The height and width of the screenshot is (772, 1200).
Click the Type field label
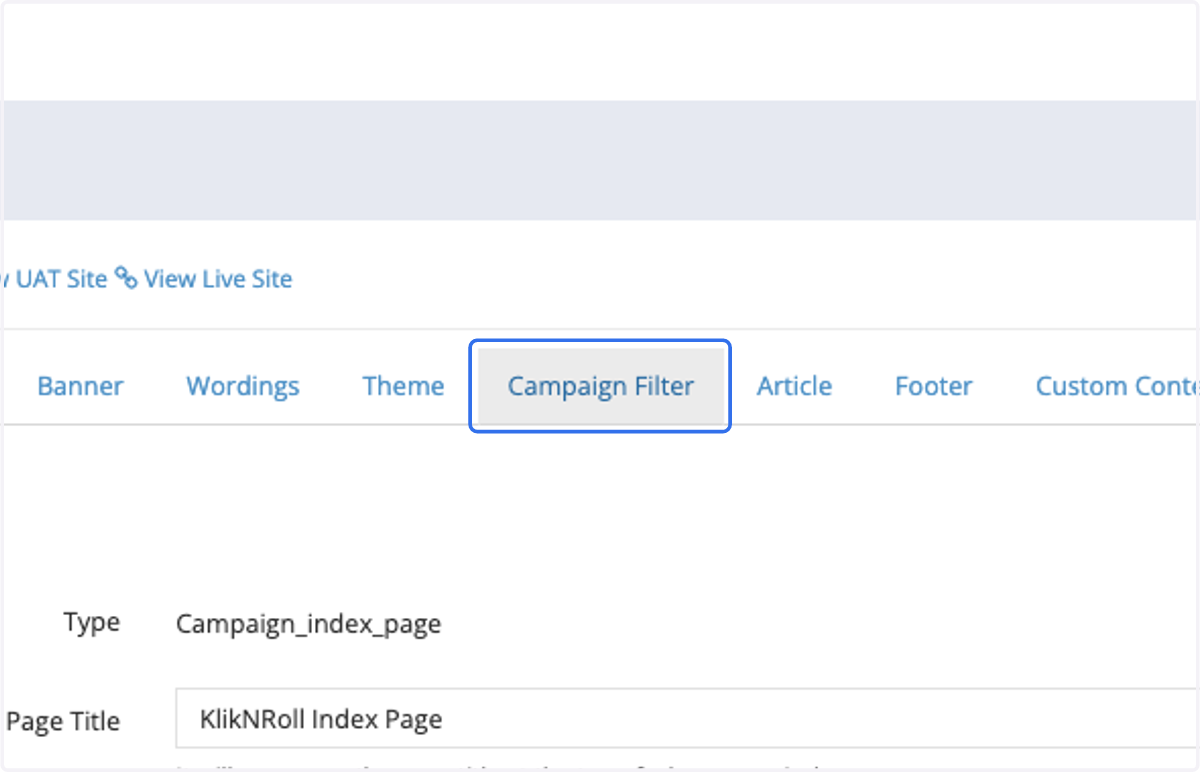click(x=92, y=622)
